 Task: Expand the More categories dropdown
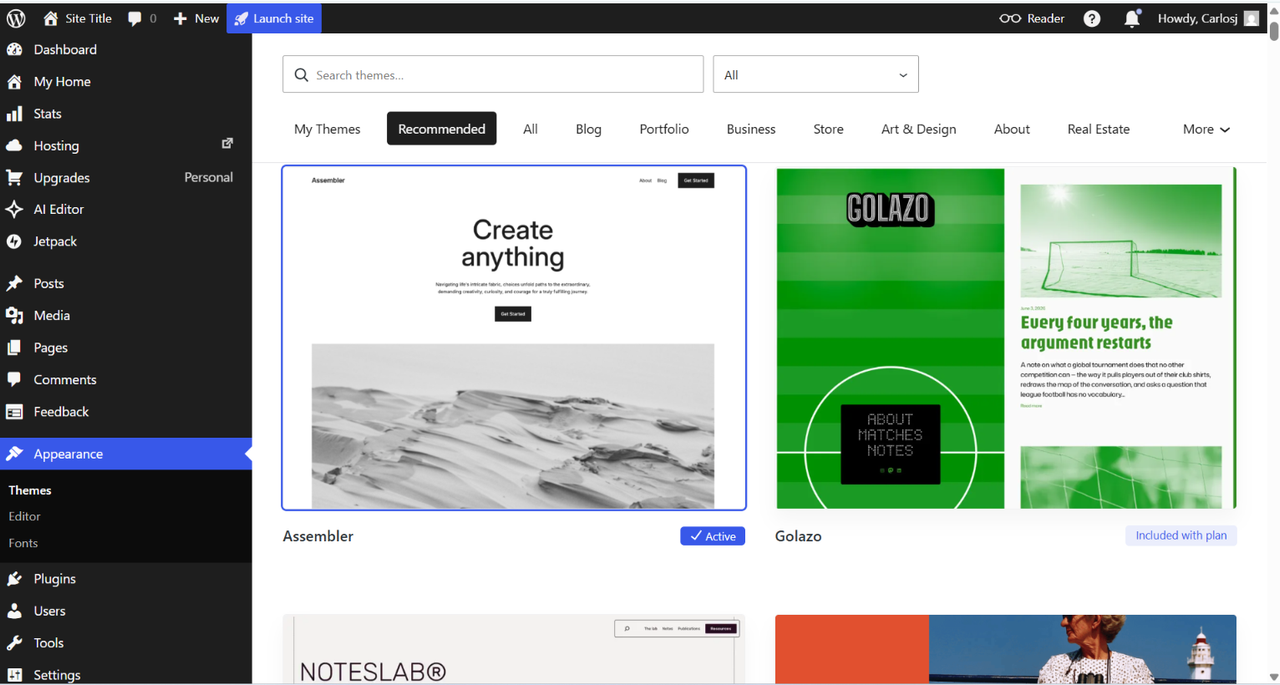tap(1206, 129)
